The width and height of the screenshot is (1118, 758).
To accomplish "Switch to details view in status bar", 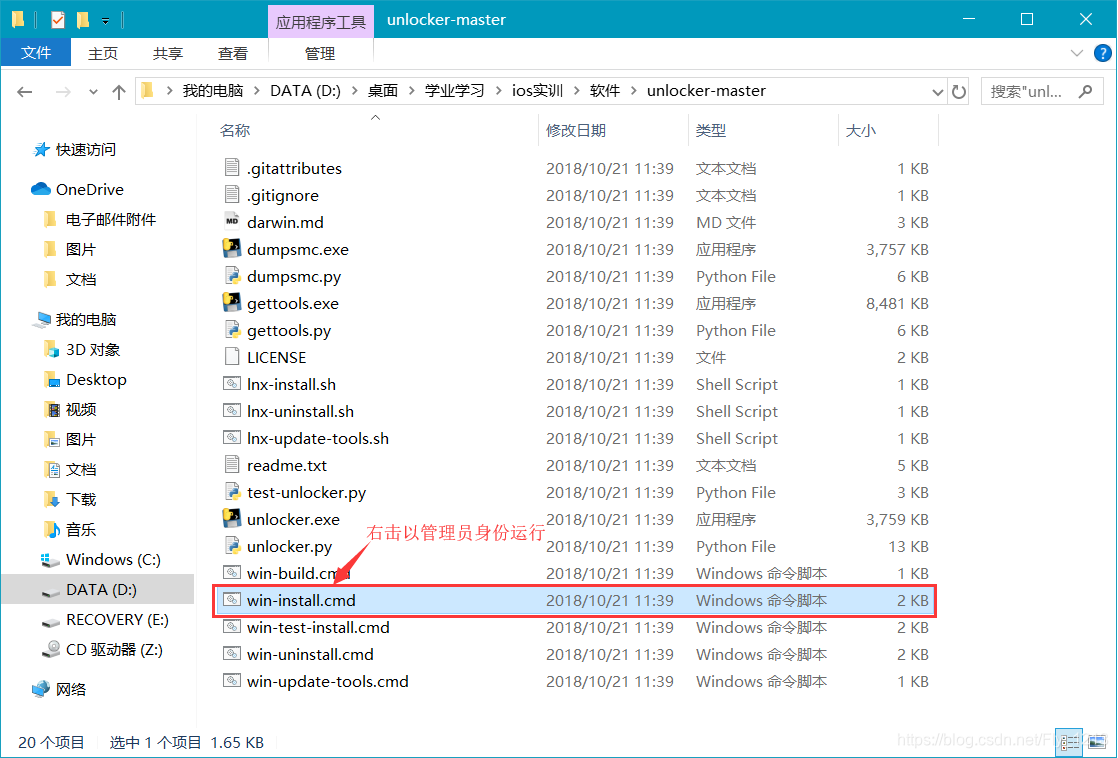I will tap(1068, 742).
